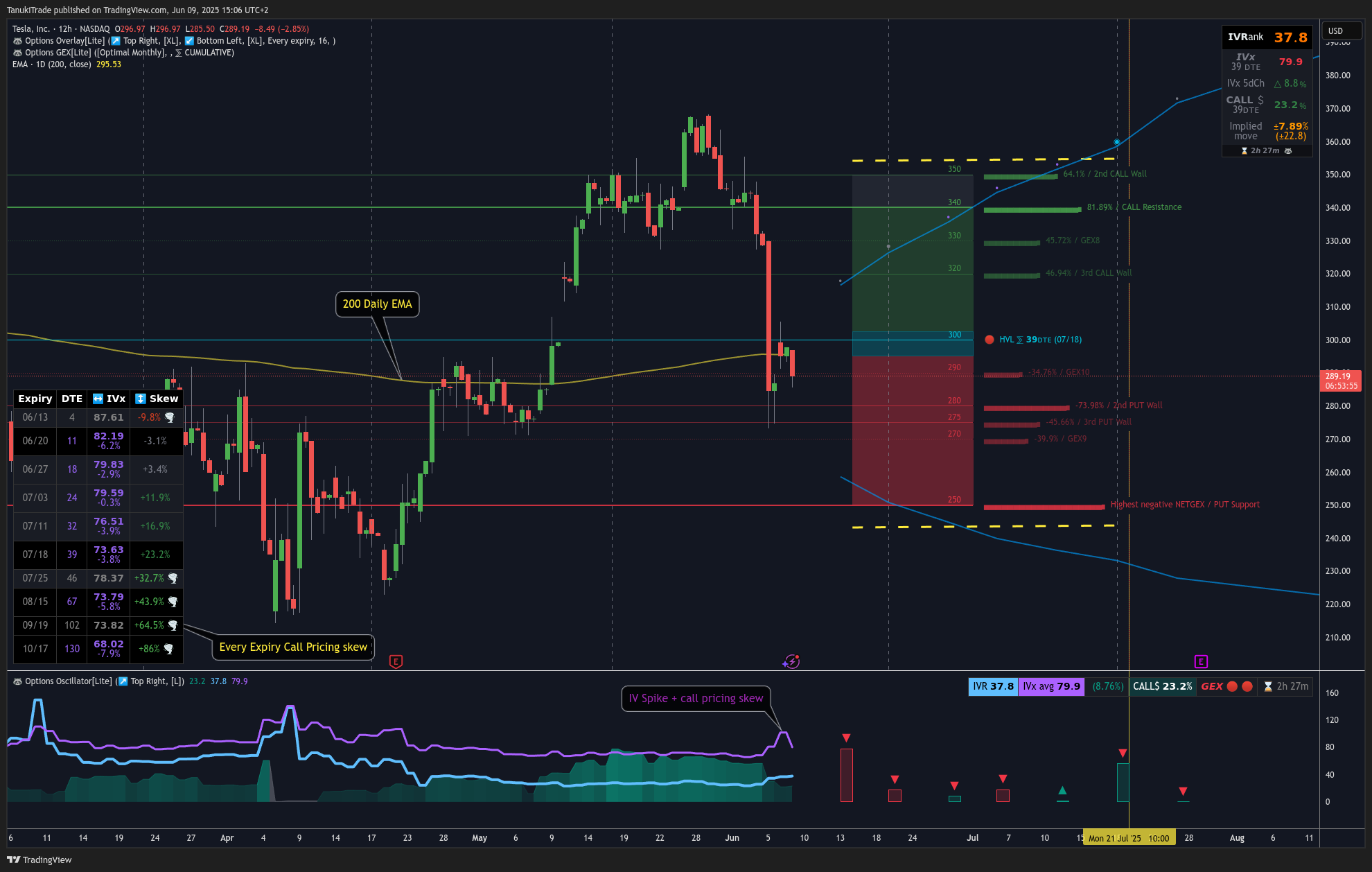Click the hourglass in the IVRank panel
Image resolution: width=1372 pixels, height=872 pixels.
[1245, 150]
